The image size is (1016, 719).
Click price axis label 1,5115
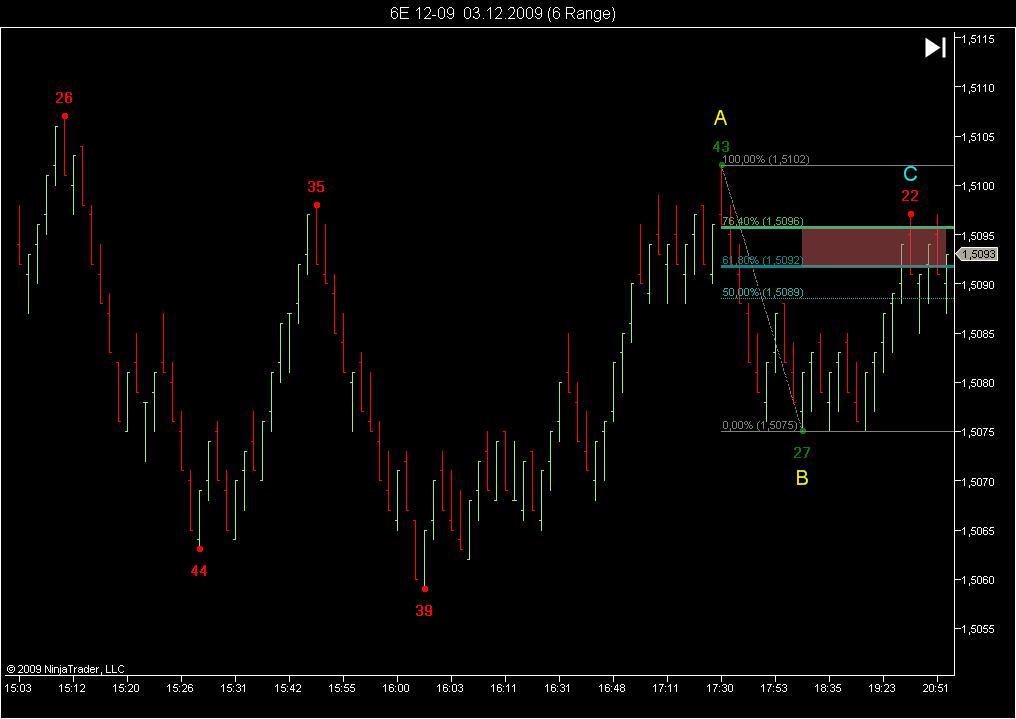pyautogui.click(x=978, y=39)
